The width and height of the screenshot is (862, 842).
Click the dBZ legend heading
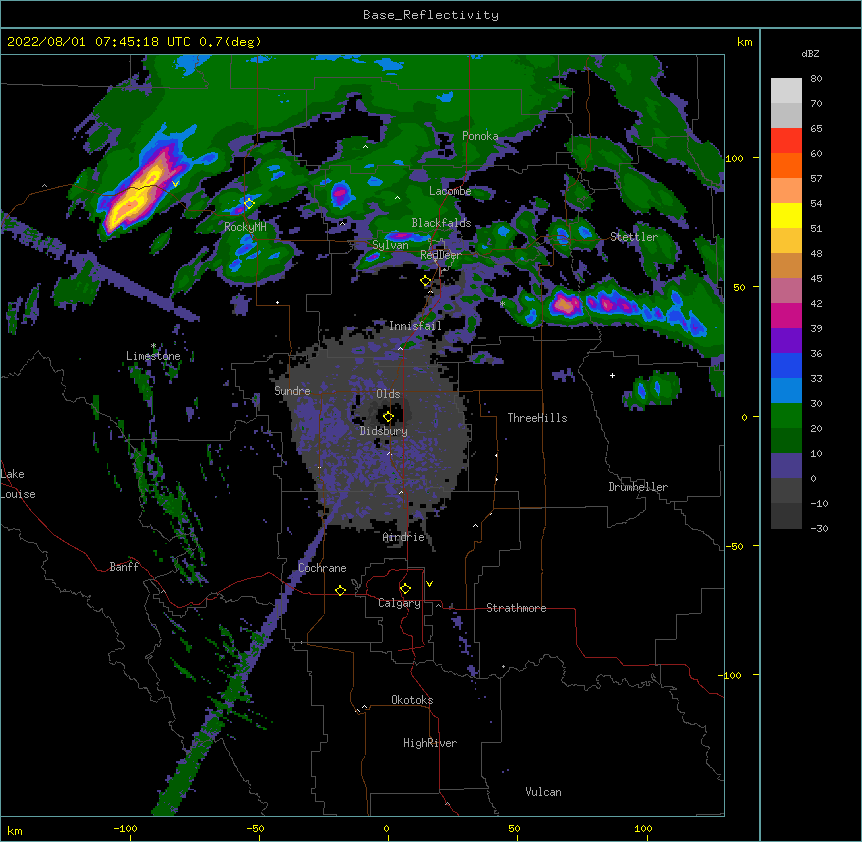coord(810,53)
